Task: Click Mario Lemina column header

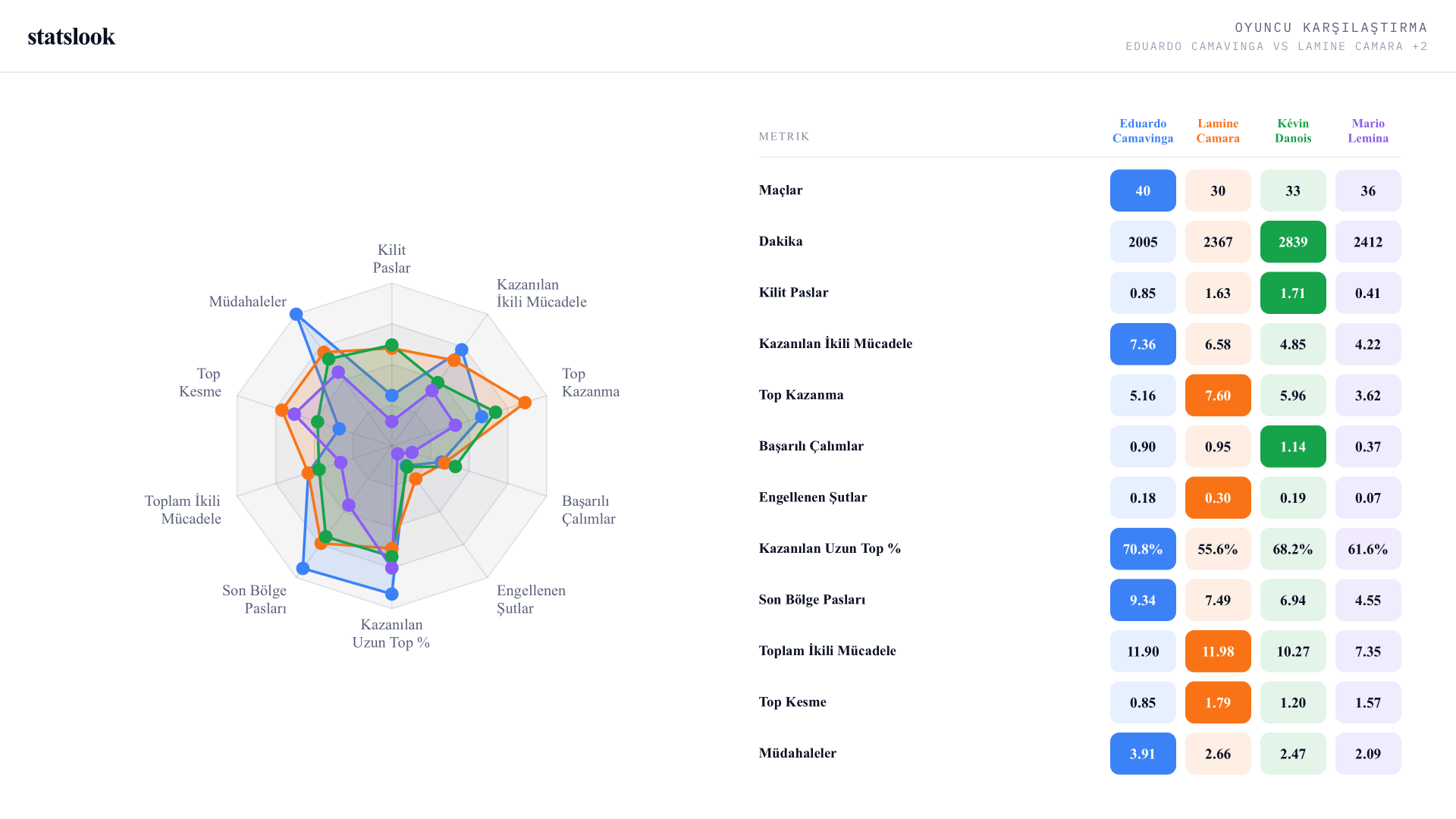Action: [x=1368, y=130]
